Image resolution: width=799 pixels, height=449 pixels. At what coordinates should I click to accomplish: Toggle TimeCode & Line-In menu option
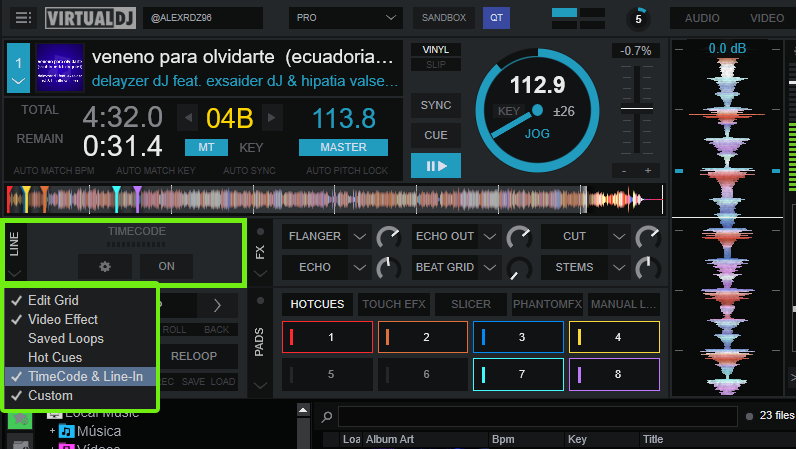click(80, 377)
